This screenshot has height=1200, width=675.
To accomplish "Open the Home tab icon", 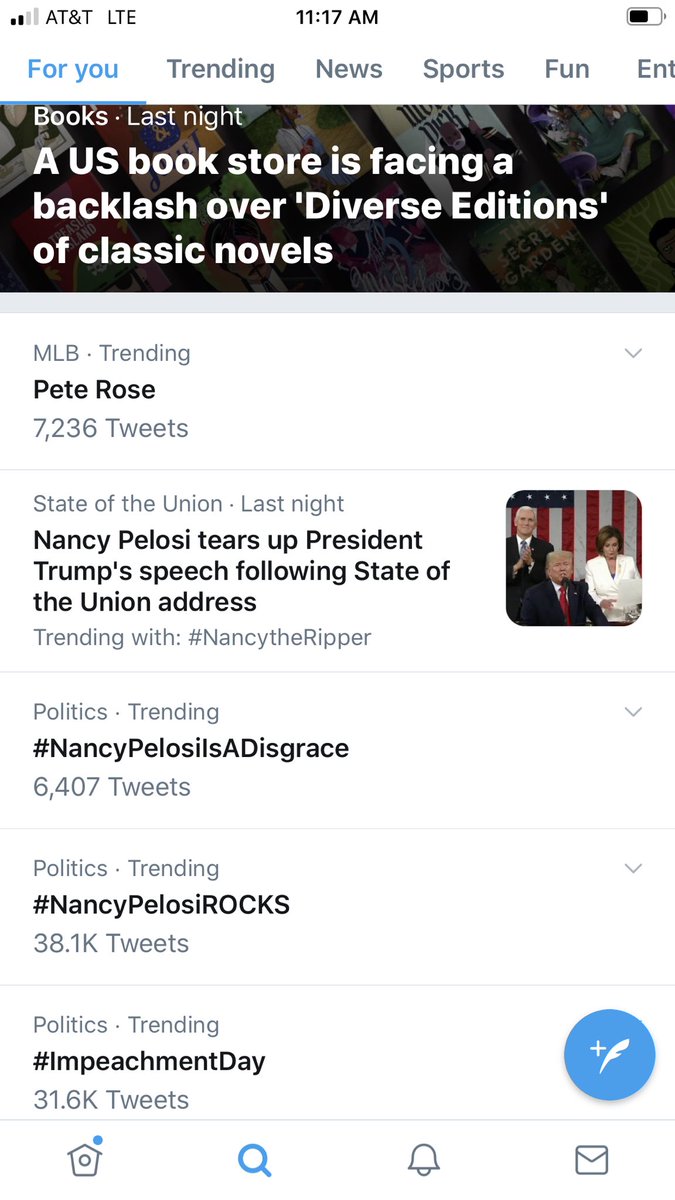I will tap(85, 1160).
